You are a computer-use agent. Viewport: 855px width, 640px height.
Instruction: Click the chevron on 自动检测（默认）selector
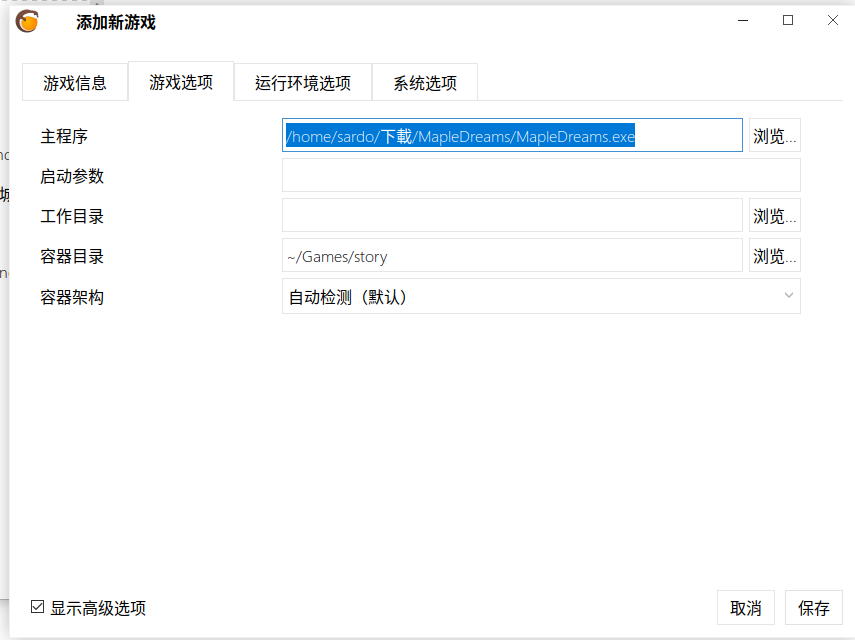[x=789, y=296]
